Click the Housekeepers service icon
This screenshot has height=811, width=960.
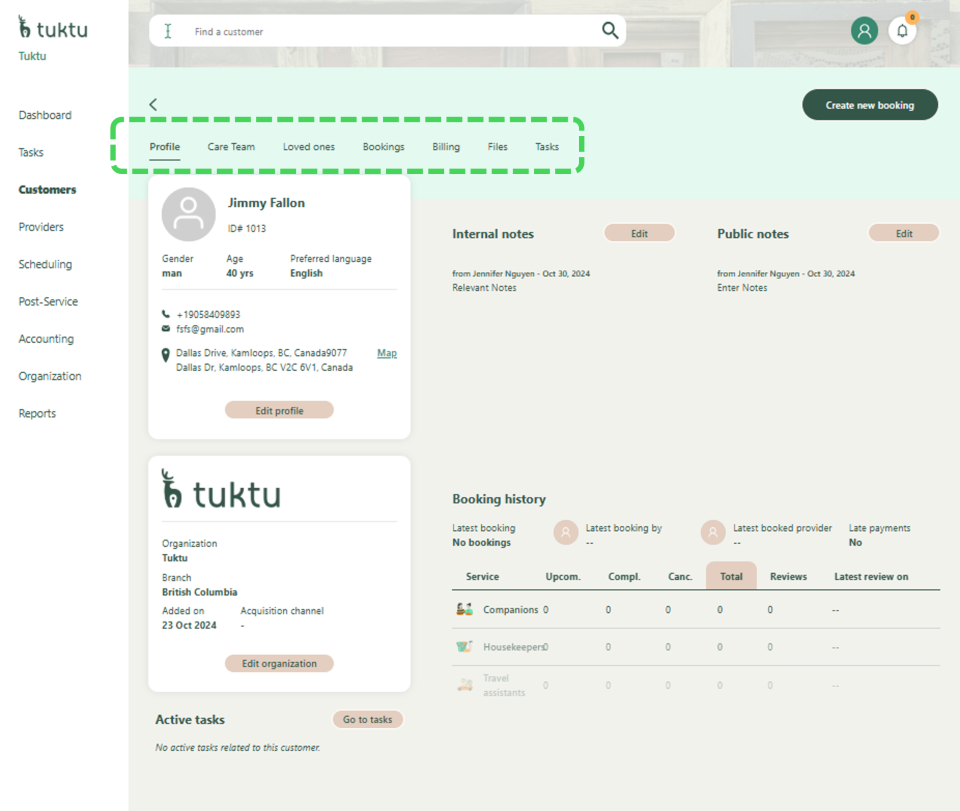click(x=464, y=647)
